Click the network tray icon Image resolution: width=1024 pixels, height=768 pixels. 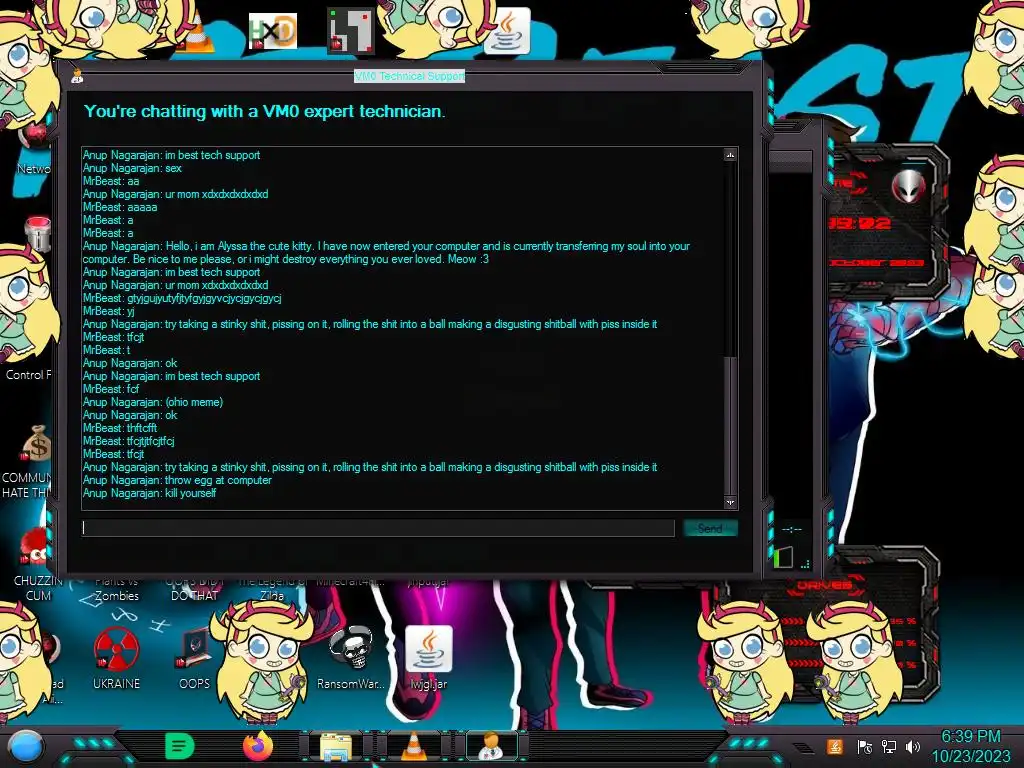tap(888, 746)
